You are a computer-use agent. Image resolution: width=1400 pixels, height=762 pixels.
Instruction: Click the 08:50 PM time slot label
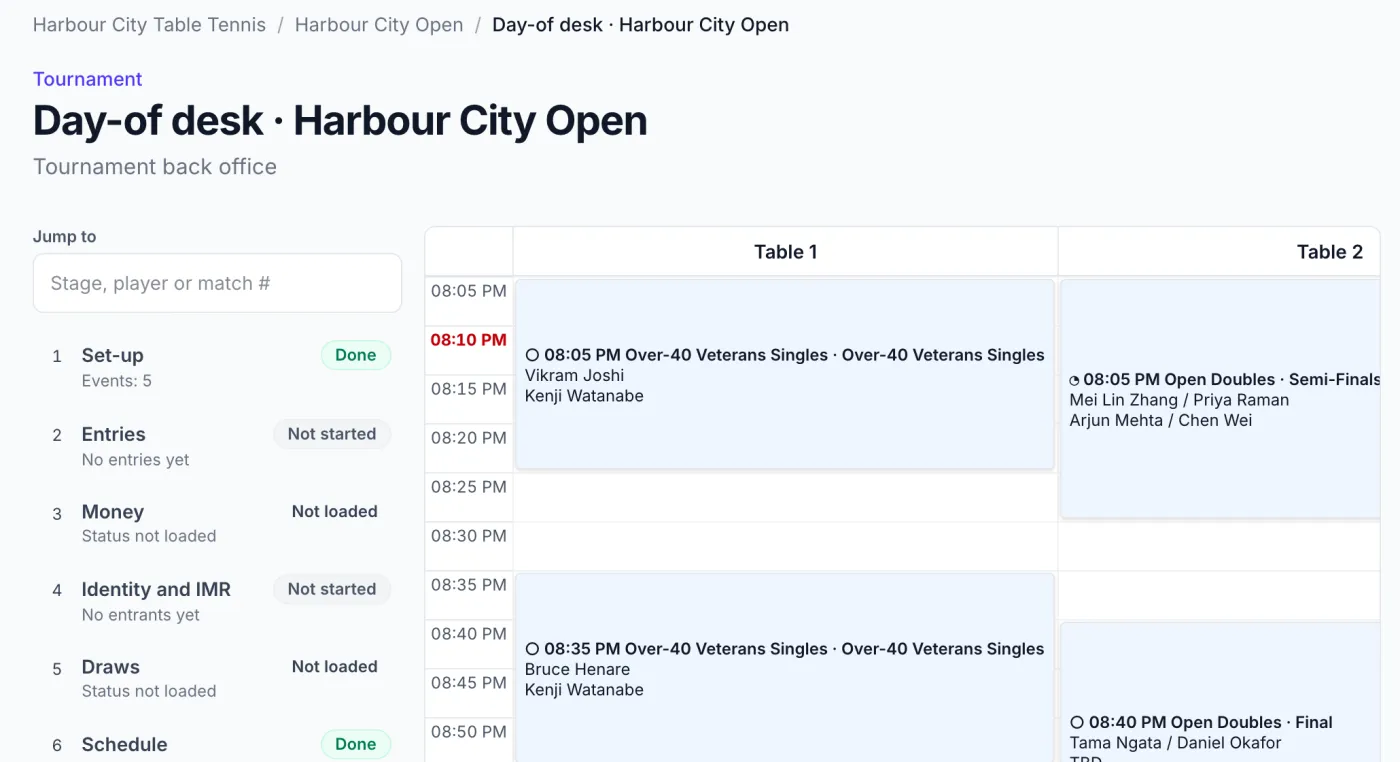[x=469, y=732]
